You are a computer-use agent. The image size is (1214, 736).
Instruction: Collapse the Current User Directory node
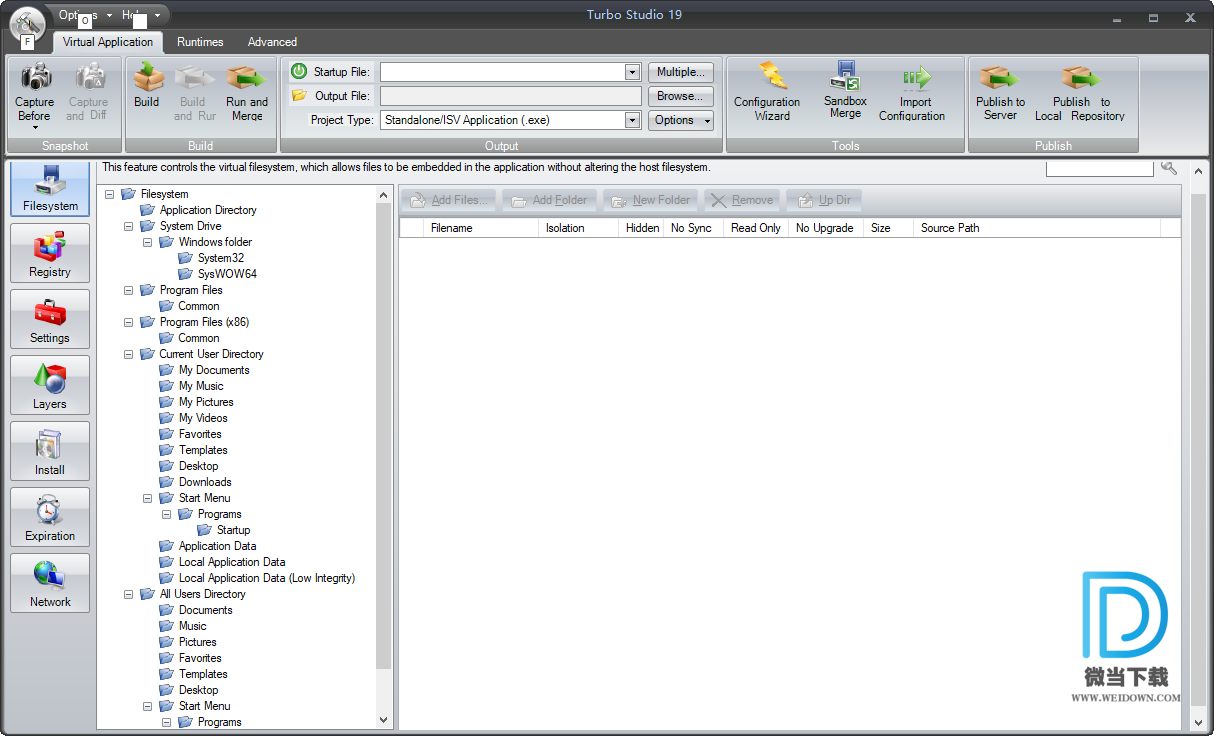coord(129,354)
